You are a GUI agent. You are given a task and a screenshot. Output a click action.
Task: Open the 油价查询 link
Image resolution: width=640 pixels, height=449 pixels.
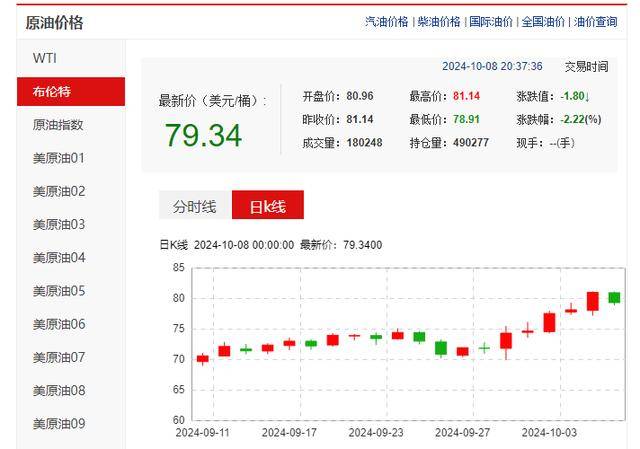[x=596, y=22]
